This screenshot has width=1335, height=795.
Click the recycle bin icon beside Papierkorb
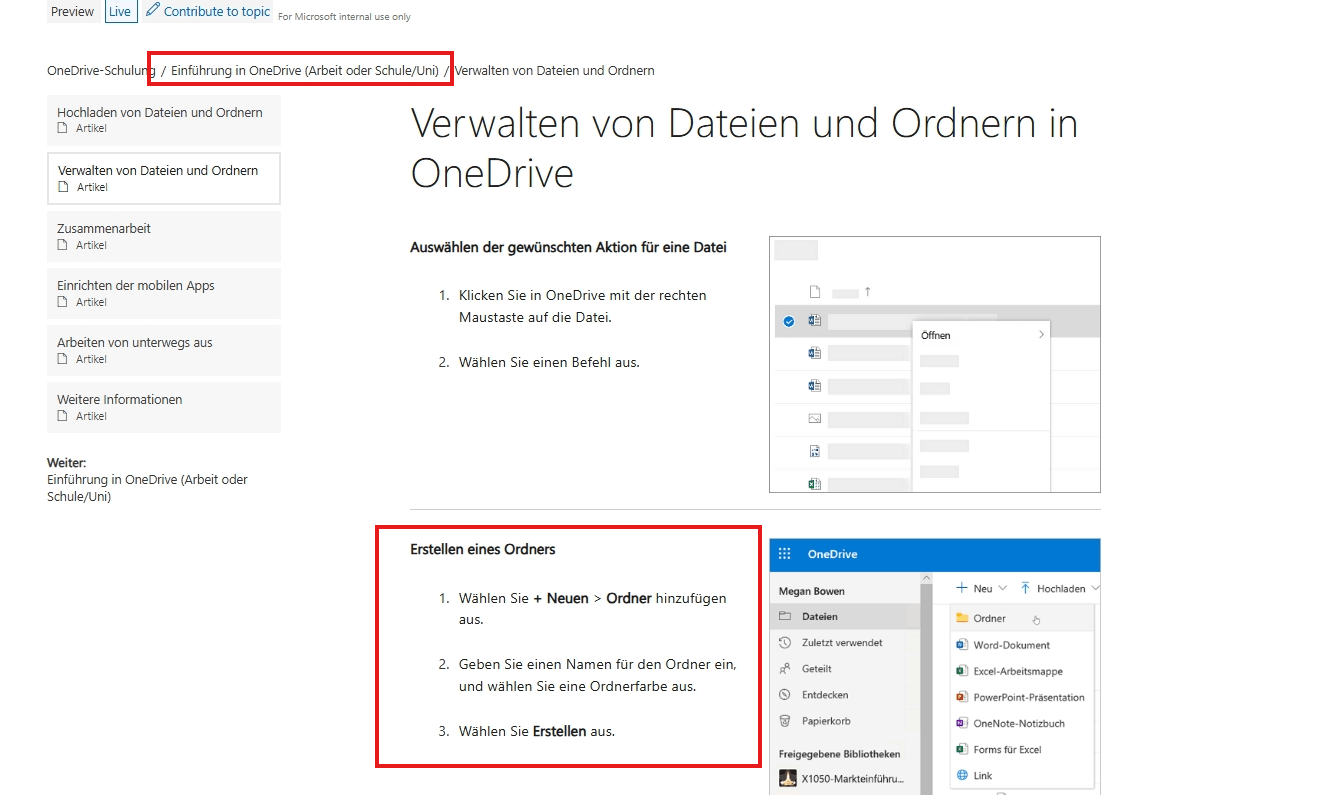tap(785, 721)
